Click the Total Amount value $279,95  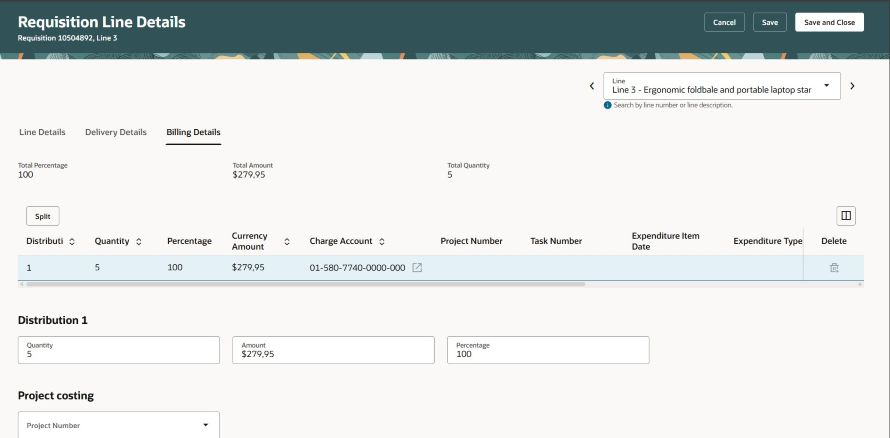[x=249, y=175]
